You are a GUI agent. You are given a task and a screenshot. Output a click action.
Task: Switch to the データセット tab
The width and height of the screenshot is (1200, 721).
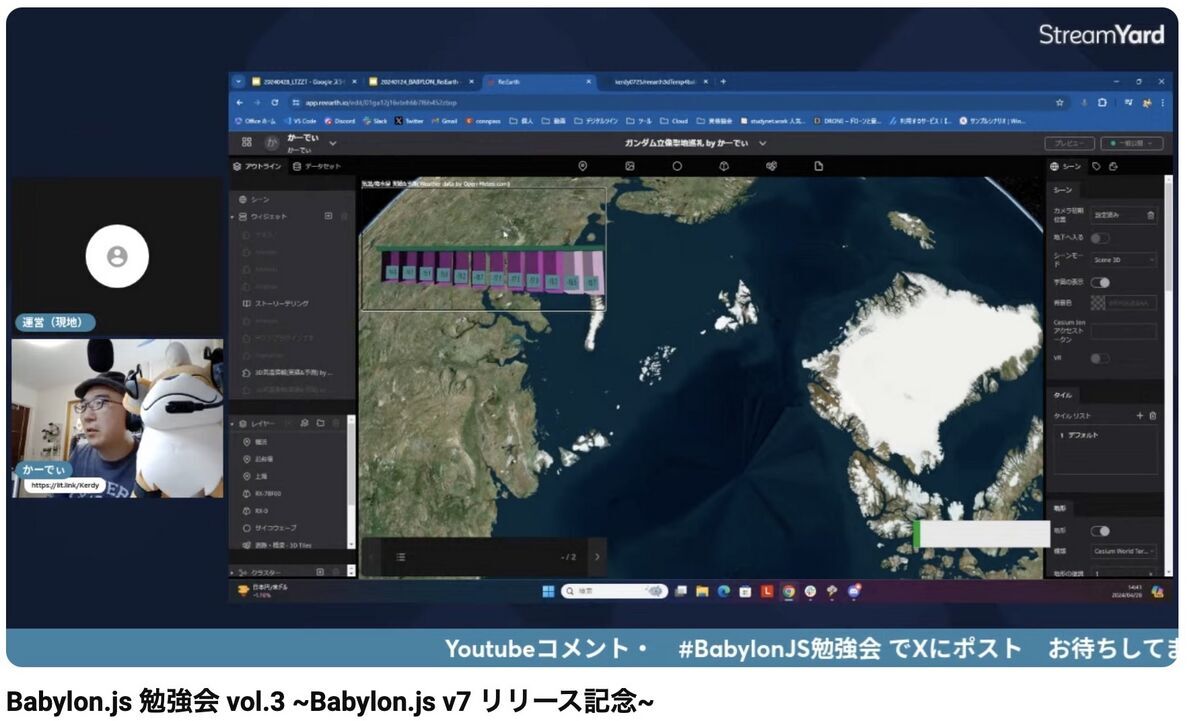(317, 166)
